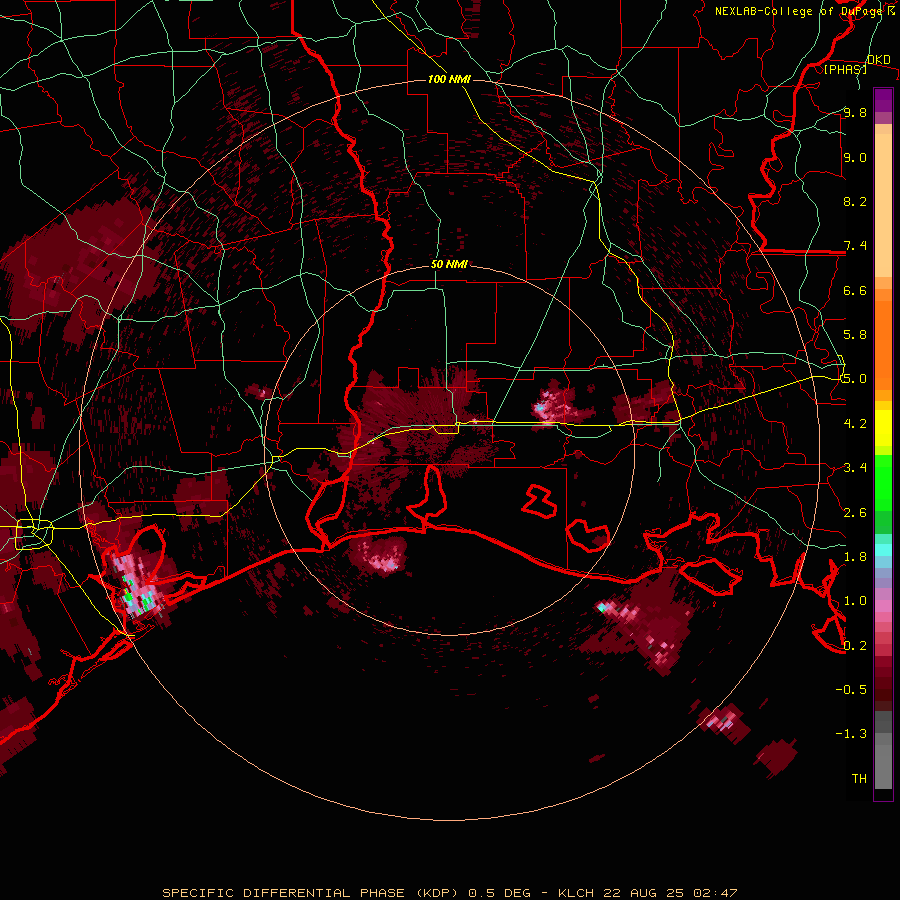
Task: Click the NEXLAB-College of DuPage credit text
Action: [798, 11]
